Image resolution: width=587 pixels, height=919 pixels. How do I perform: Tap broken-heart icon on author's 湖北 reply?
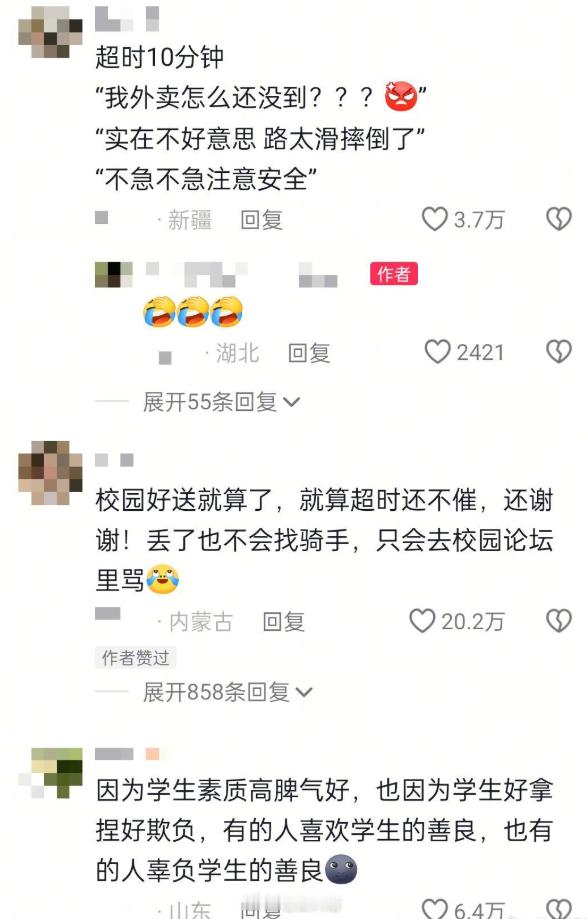pos(558,352)
